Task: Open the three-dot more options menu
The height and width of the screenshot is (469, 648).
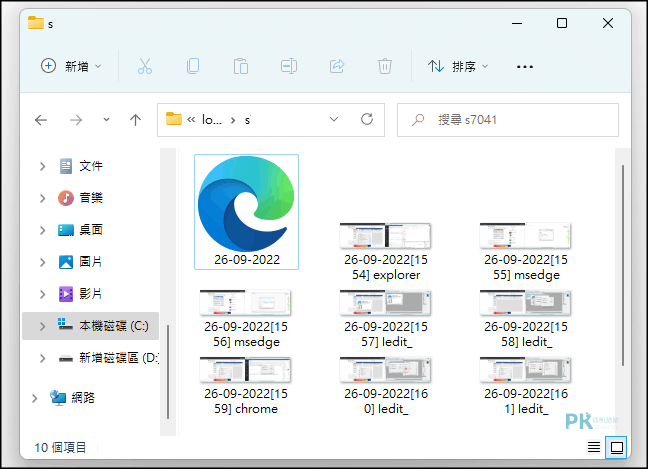Action: pos(524,67)
